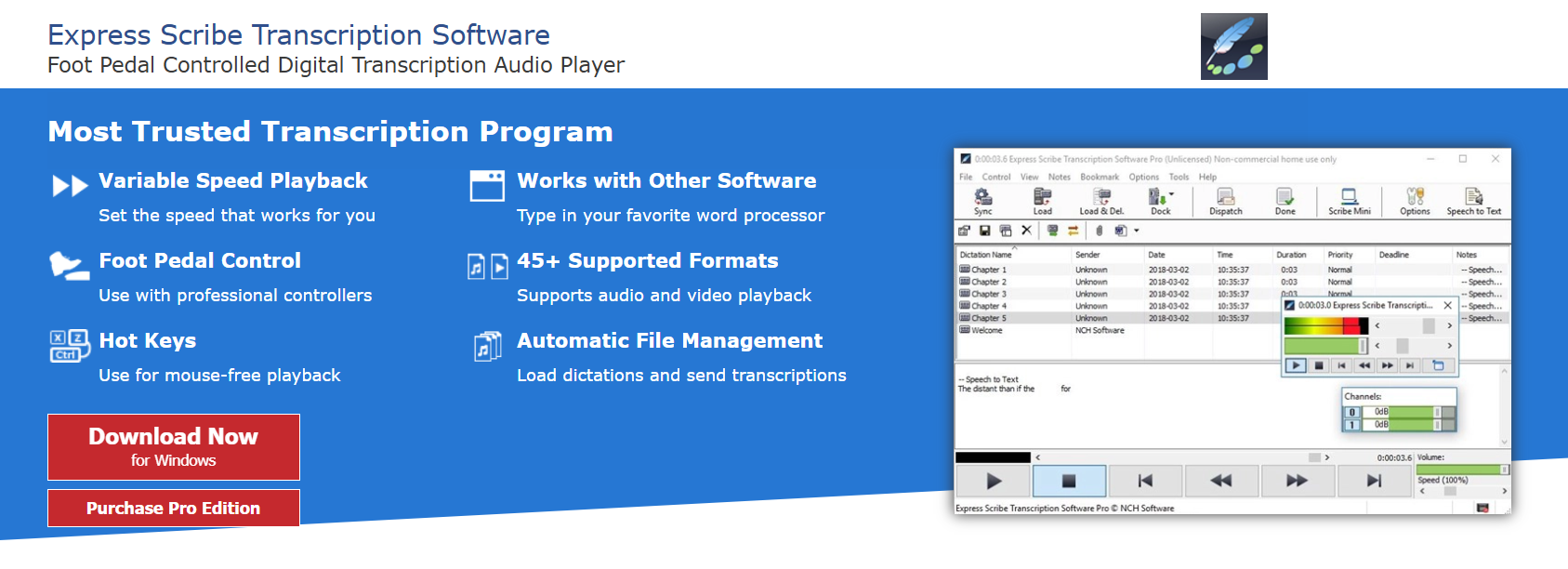Screen dimensions: 1568x569
Task: Click the orange swap arrows icon
Action: [1073, 231]
